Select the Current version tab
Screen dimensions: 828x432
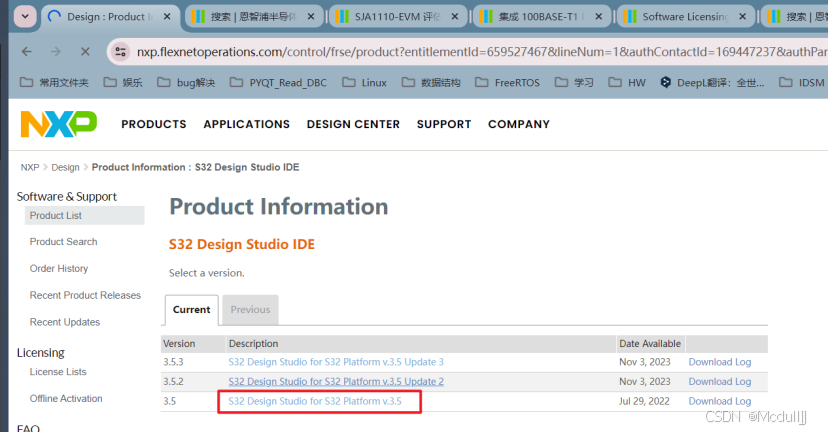point(191,310)
